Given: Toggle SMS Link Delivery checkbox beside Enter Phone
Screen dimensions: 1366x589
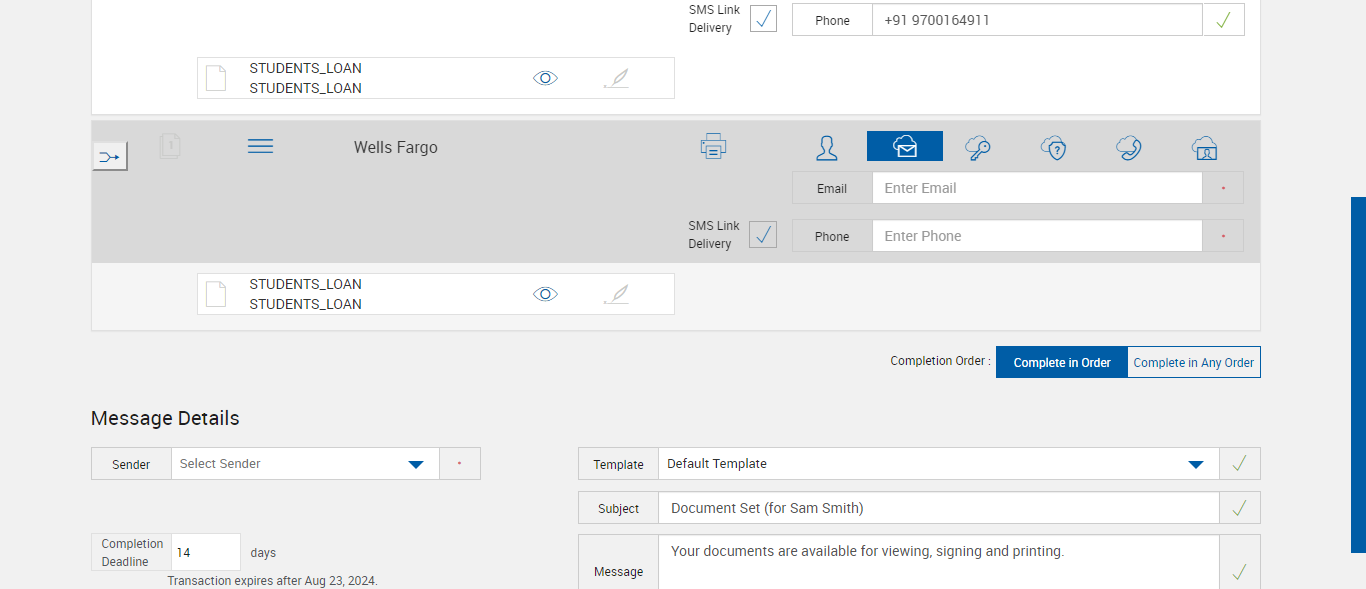Looking at the screenshot, I should coord(763,235).
